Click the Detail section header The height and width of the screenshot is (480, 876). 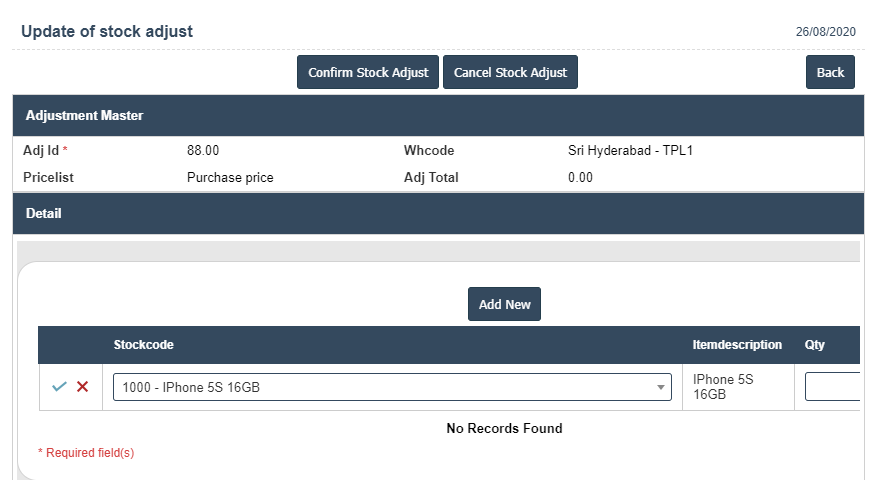click(x=44, y=214)
